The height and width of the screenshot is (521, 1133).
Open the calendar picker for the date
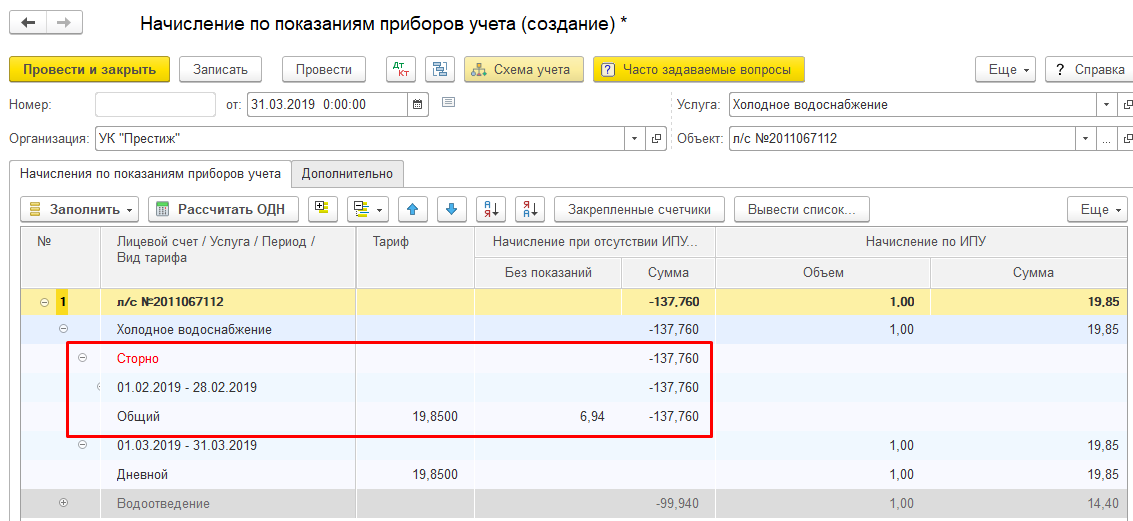coord(419,104)
